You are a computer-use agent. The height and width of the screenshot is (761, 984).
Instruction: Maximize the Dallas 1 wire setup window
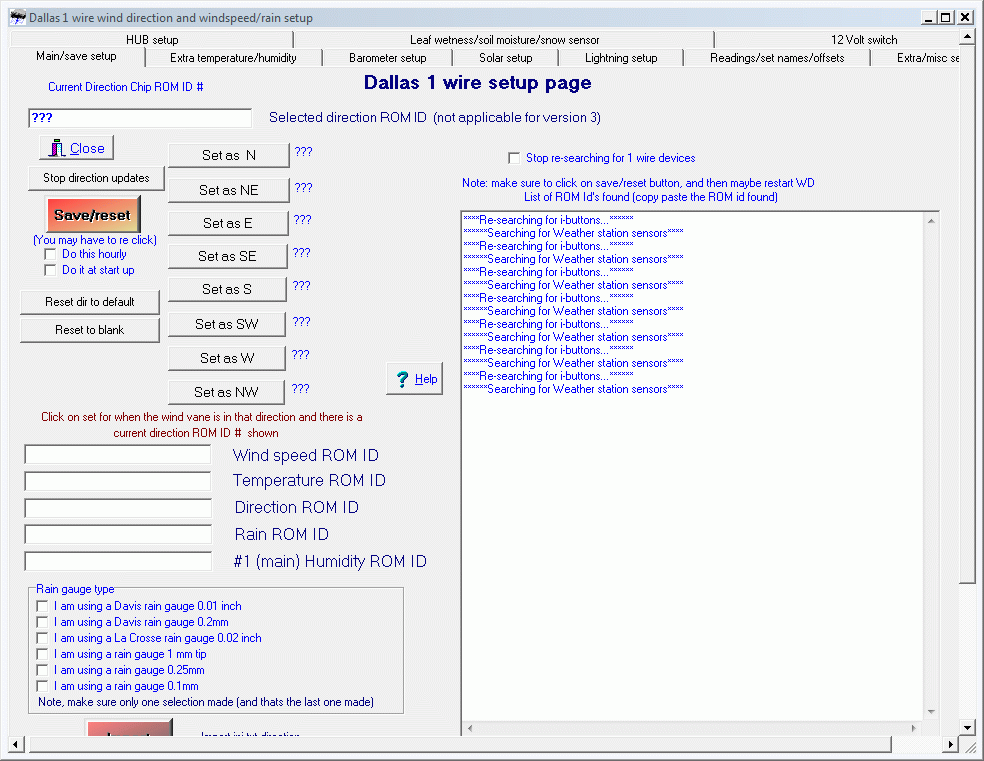tap(945, 18)
